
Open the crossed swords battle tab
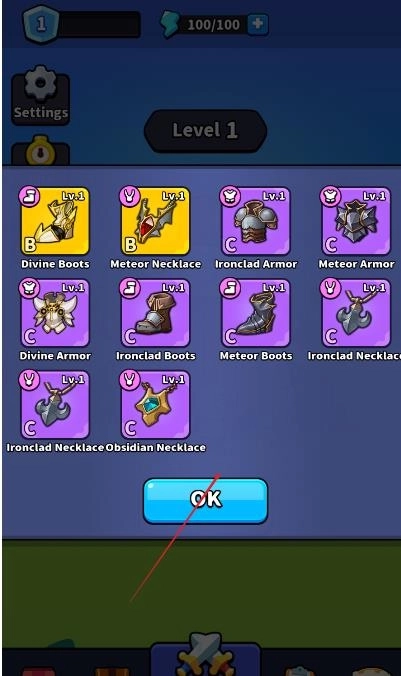(205, 655)
